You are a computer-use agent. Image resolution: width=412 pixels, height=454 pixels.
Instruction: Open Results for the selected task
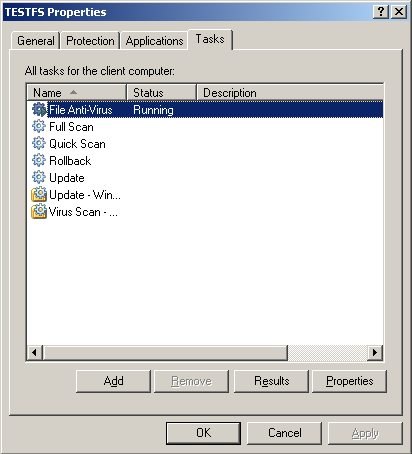click(x=271, y=381)
